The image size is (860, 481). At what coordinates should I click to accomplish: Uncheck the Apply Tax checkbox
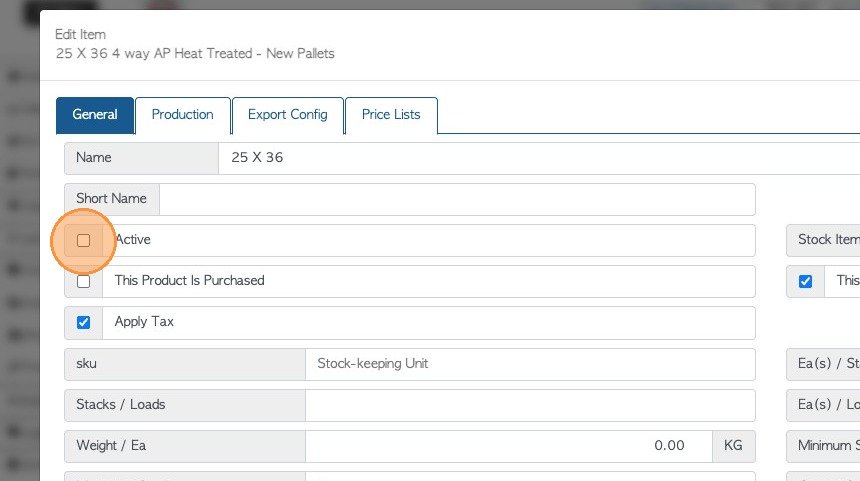84,322
